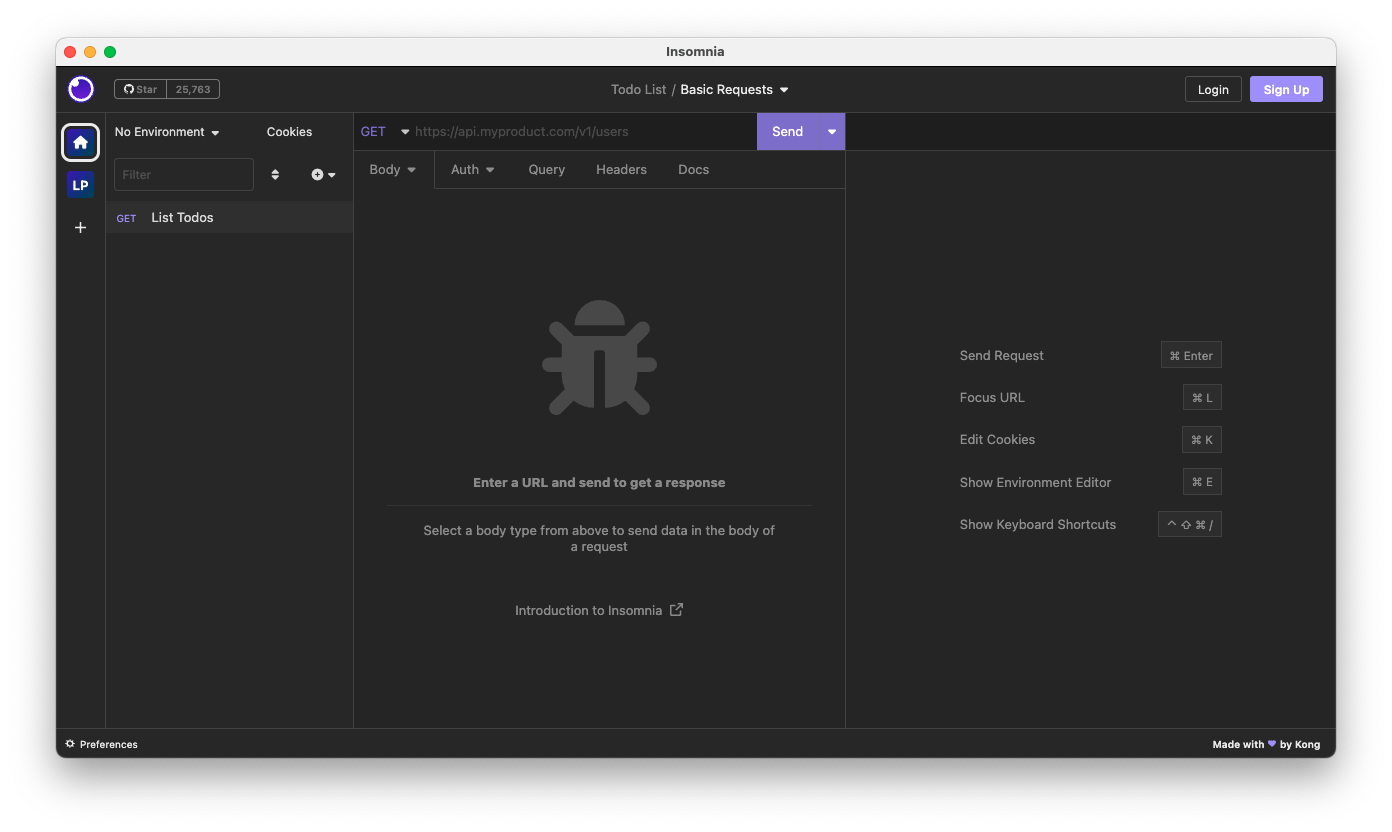Switch to the Query tab
Screen dimensions: 1392x832
pos(546,169)
